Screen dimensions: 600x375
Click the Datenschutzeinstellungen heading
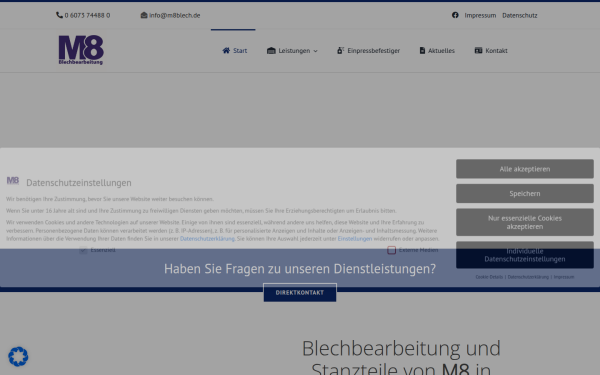point(79,183)
